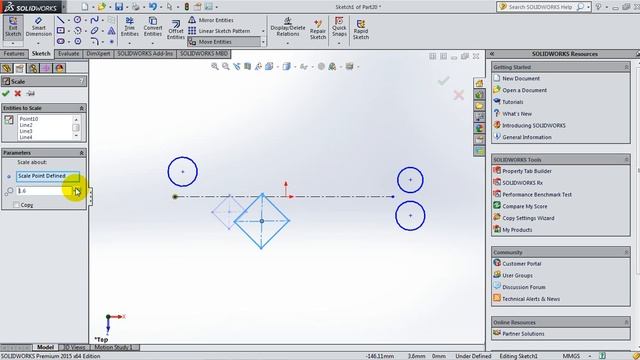Select the Straight Slot tool
Image resolution: width=640 pixels, height=360 pixels.
[x=60, y=41]
